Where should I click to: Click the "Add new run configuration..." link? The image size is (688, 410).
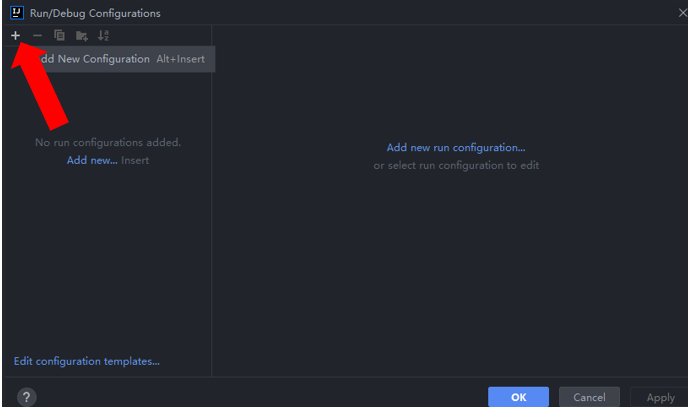pos(456,147)
